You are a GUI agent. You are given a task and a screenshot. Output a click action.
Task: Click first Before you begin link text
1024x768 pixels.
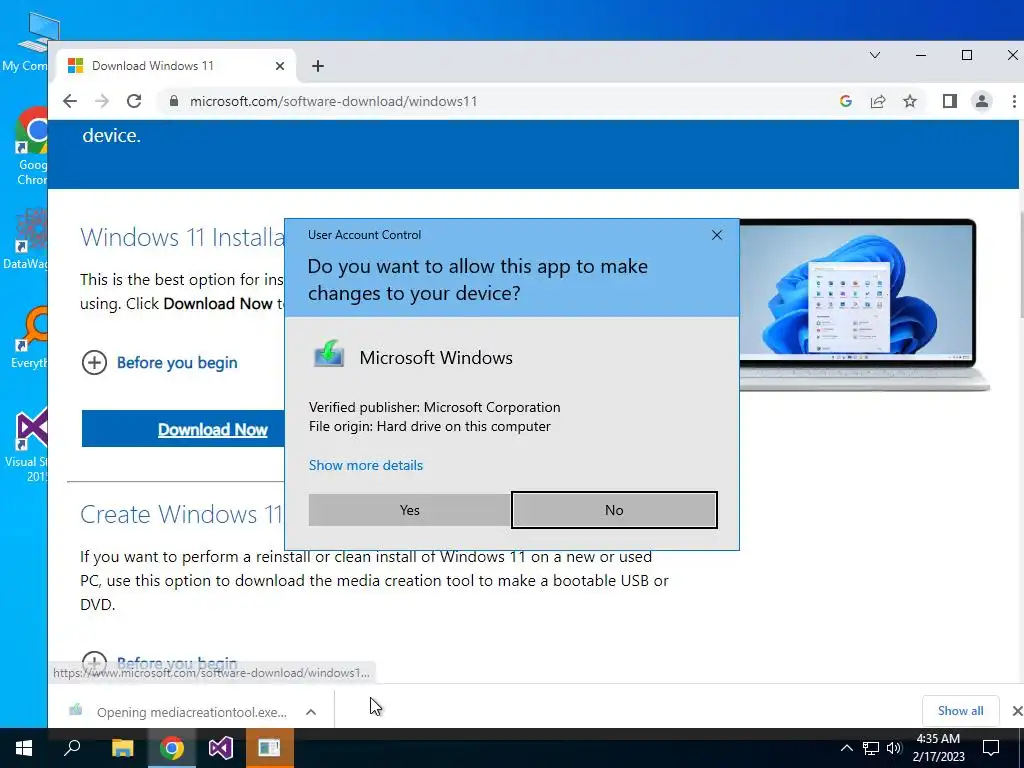(x=177, y=362)
